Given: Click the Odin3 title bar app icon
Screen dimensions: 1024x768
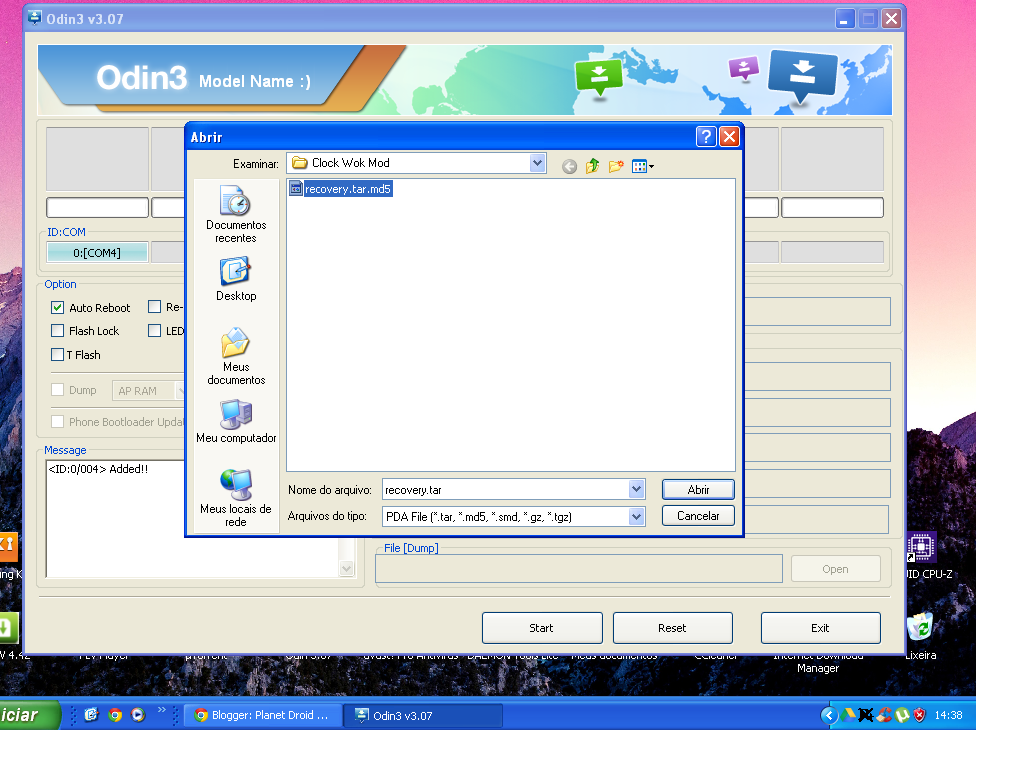Looking at the screenshot, I should point(35,18).
